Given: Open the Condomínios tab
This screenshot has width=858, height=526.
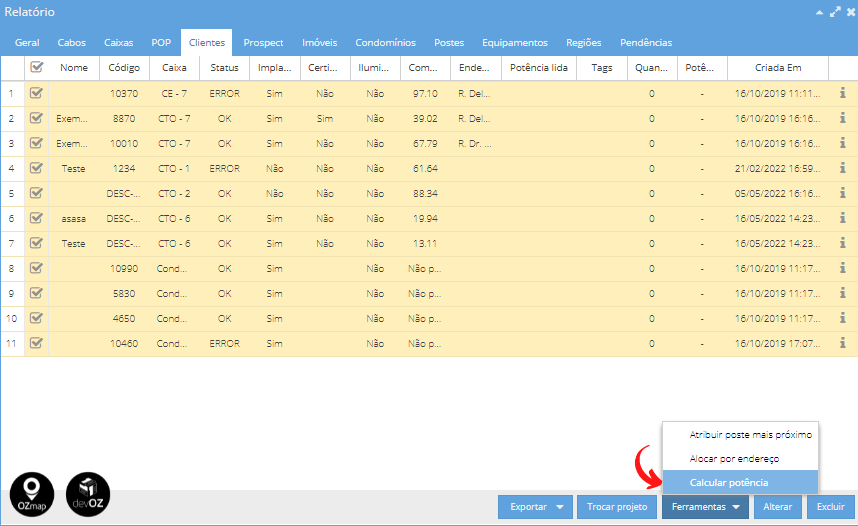Looking at the screenshot, I should (386, 43).
